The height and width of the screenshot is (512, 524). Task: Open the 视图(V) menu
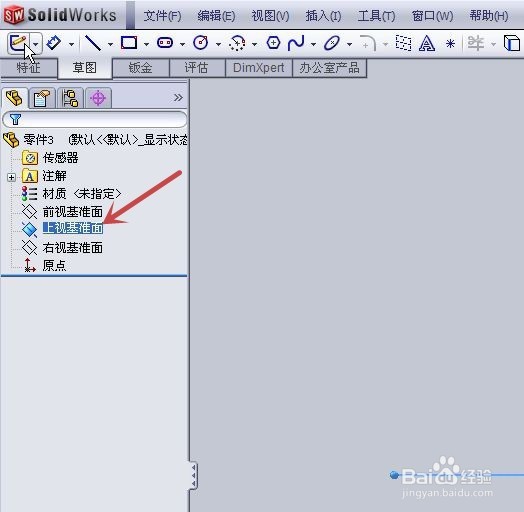270,16
